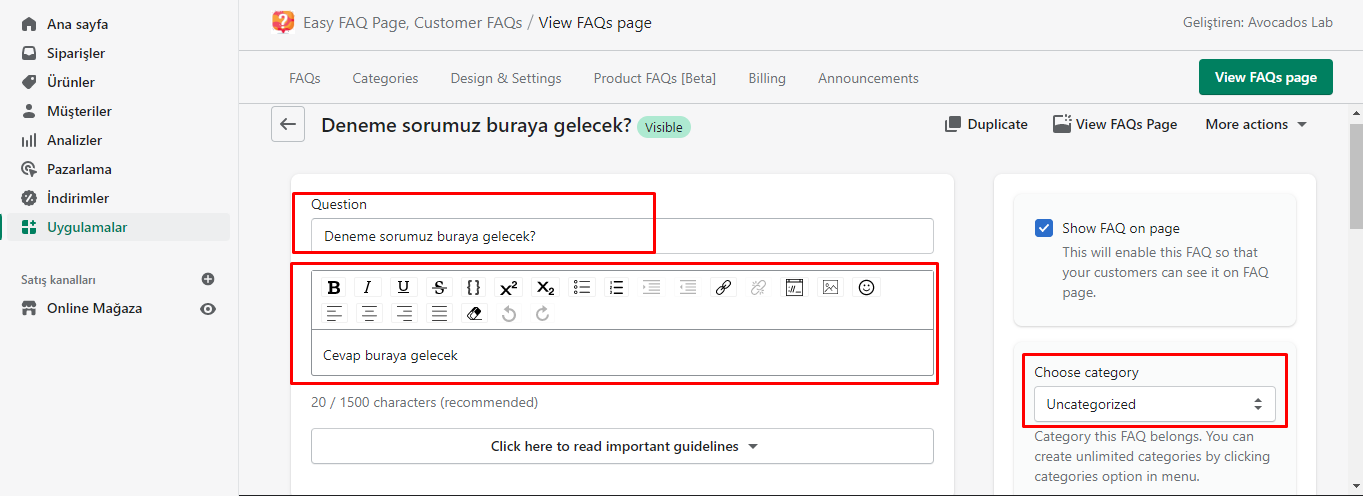Viewport: 1363px width, 496px height.
Task: Open the Design & Settings tab
Action: (x=506, y=78)
